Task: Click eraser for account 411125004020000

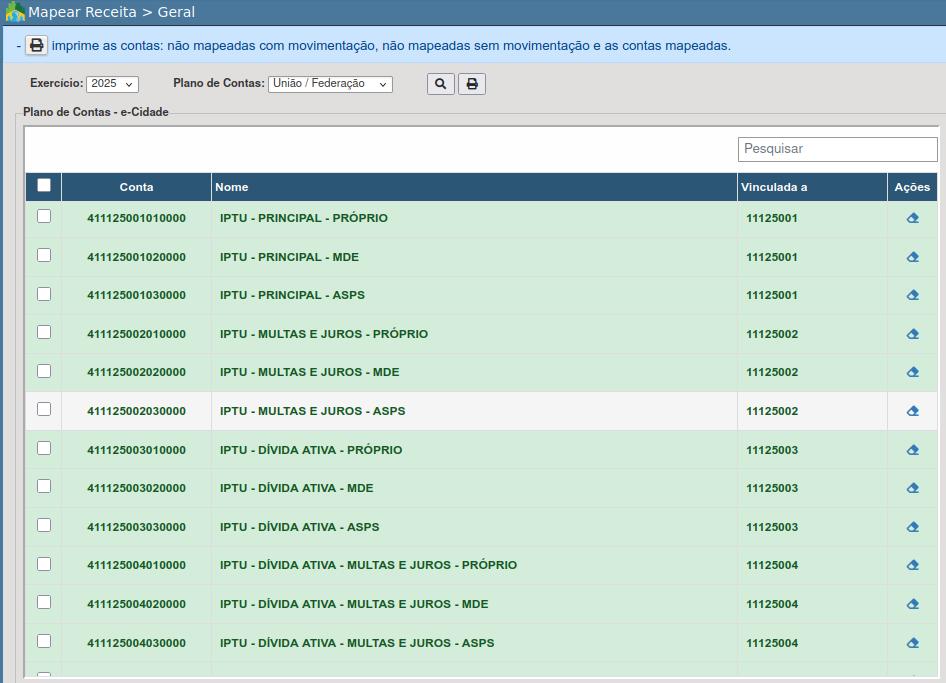Action: [x=912, y=604]
